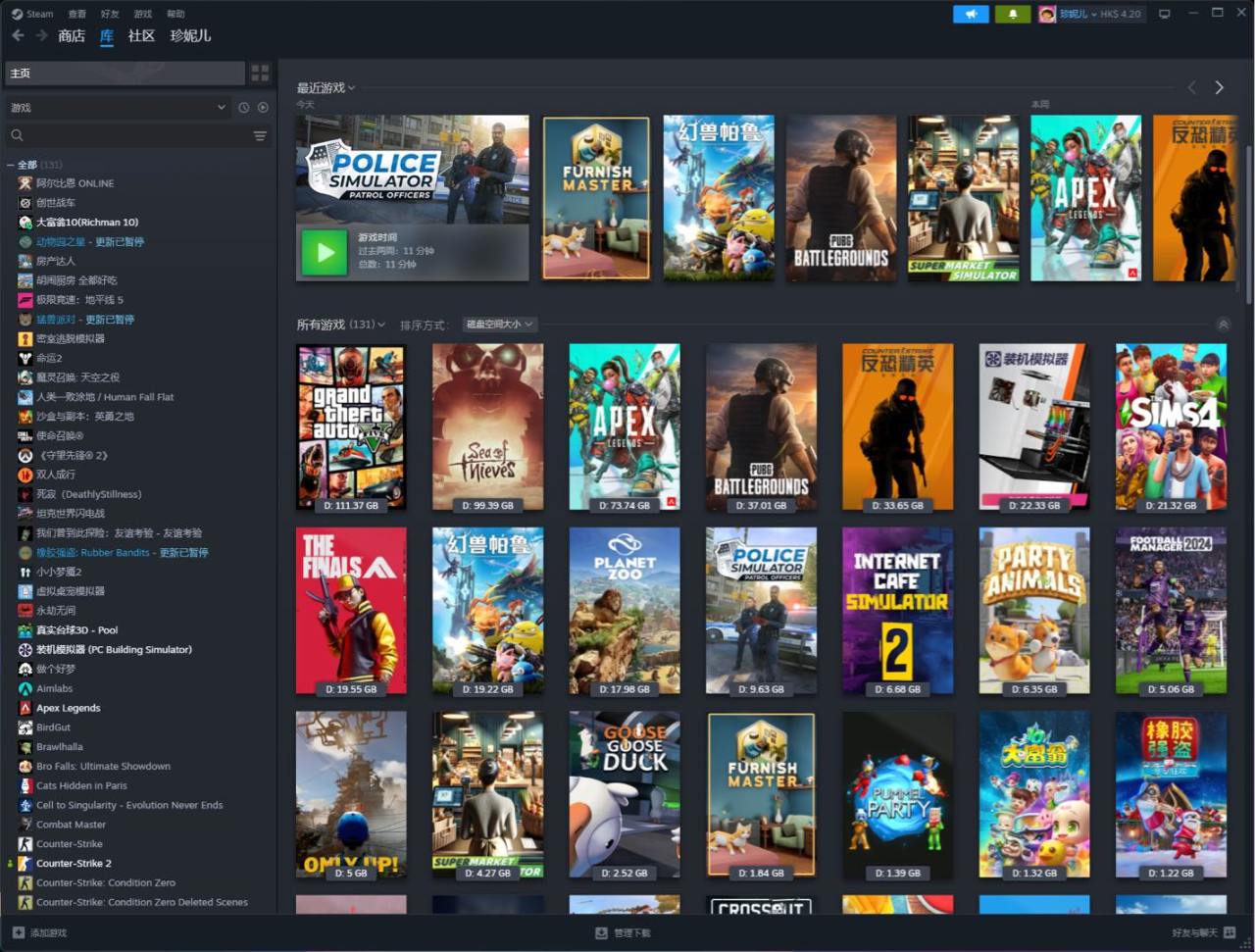Select Combat Master in game list
Screen dimensions: 1255x952
(71, 825)
